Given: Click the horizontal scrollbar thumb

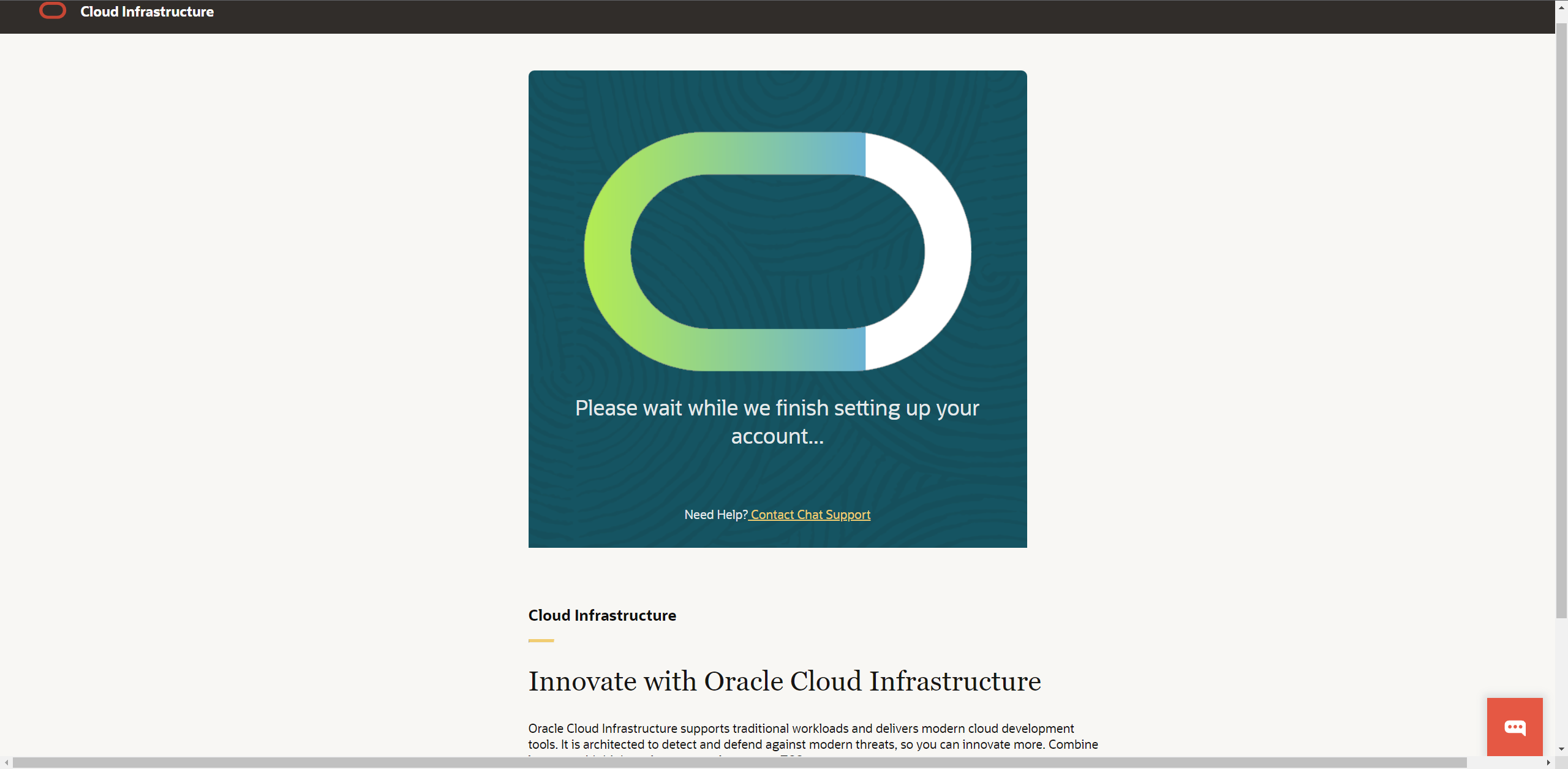Looking at the screenshot, I should (739, 763).
